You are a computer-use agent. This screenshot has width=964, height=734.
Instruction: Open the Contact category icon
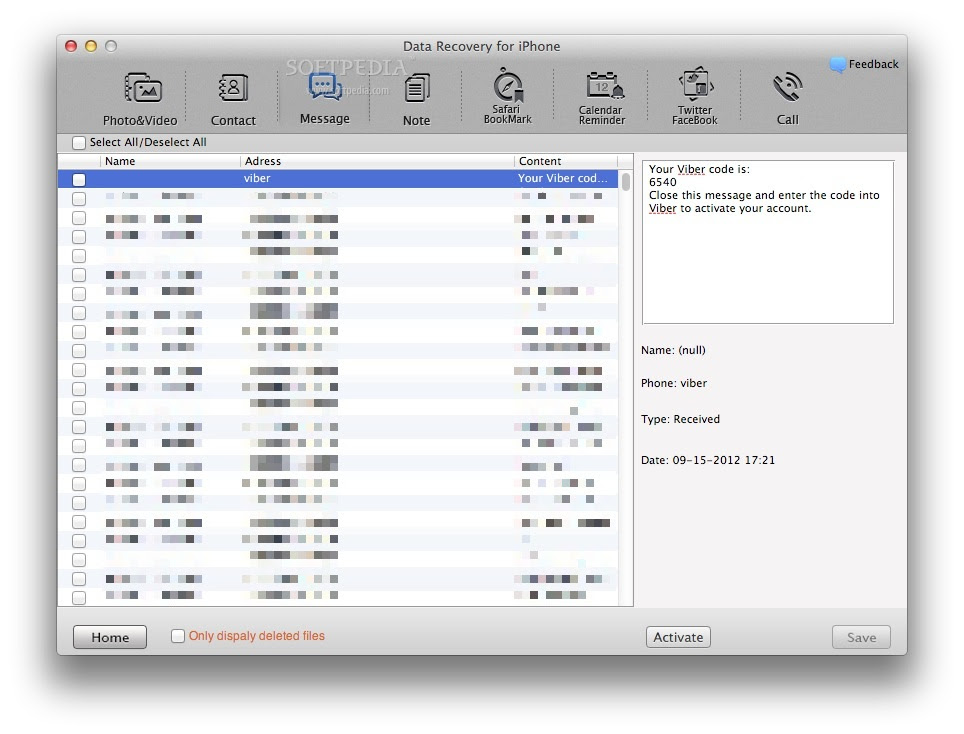[x=233, y=98]
